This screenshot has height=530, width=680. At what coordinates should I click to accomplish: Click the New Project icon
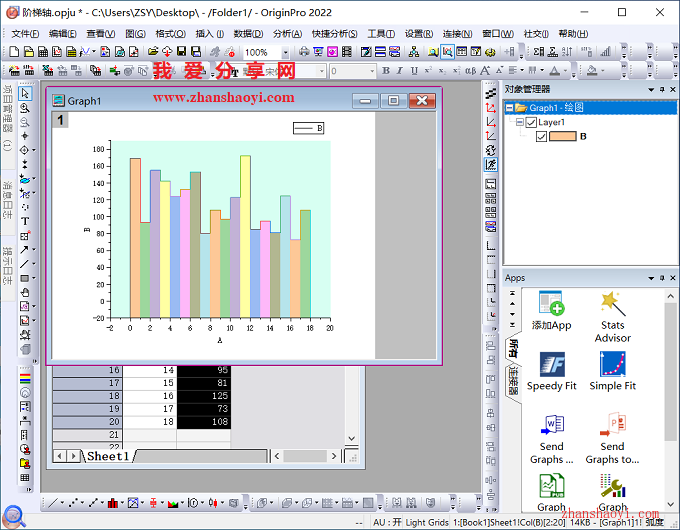coord(14,52)
